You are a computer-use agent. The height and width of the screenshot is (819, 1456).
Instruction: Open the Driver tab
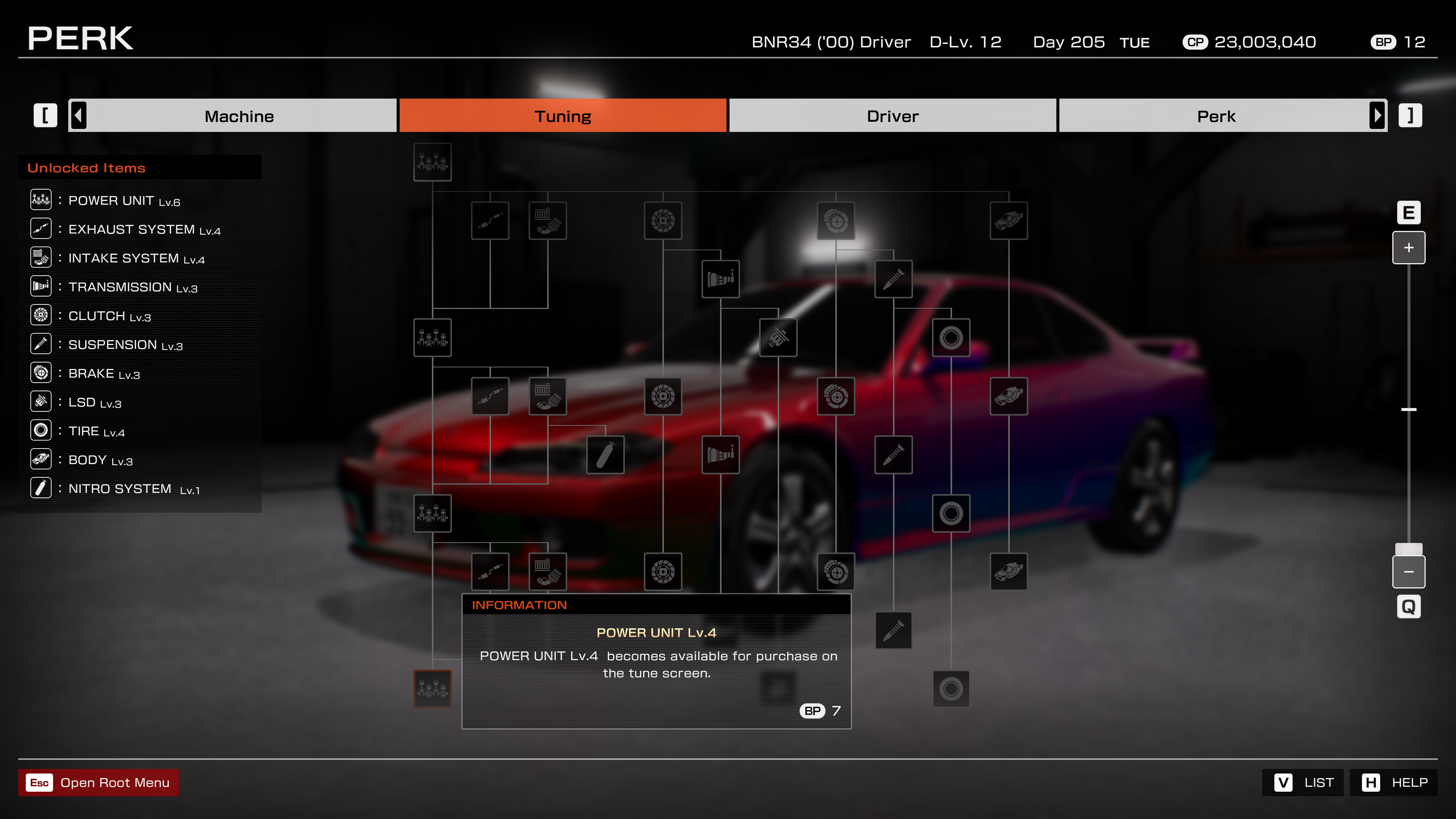[893, 116]
